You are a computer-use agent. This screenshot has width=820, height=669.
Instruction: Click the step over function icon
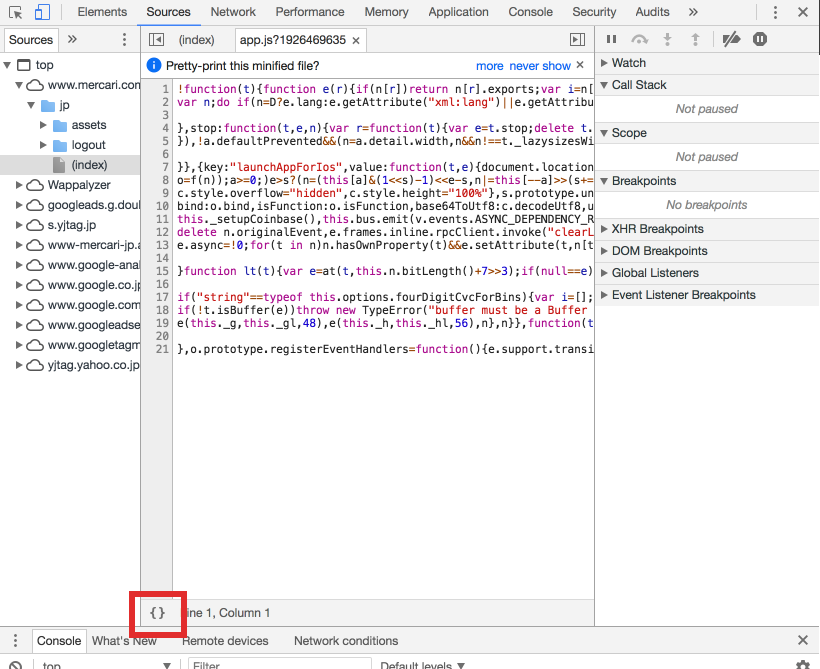640,39
